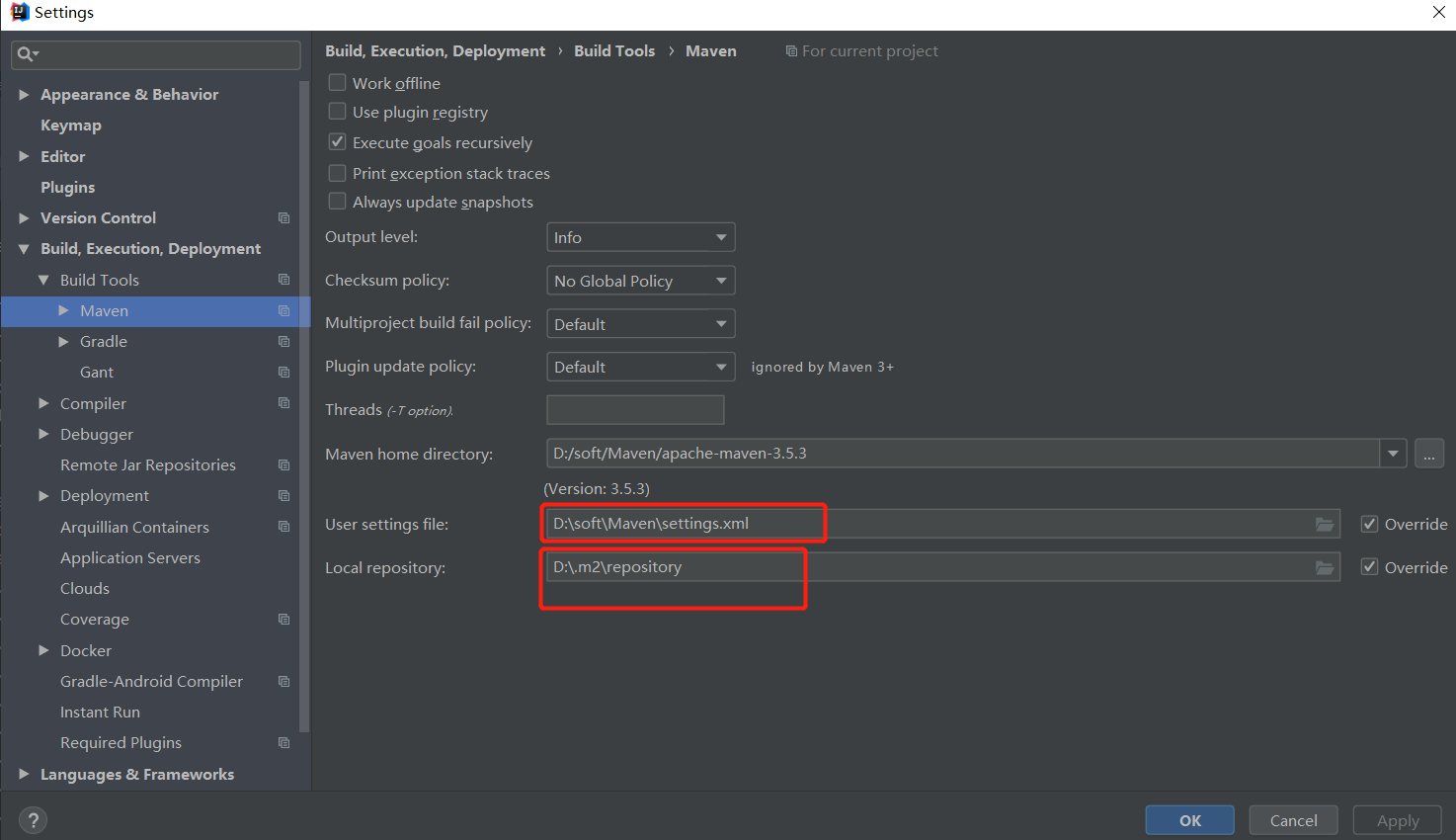Screen dimensions: 1456x840
Task: Enable the Work offline checkbox
Action: [336, 82]
